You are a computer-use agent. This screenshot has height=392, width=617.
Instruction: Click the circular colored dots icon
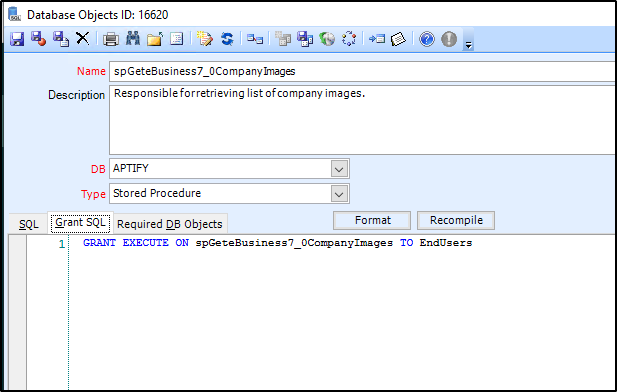[349, 39]
